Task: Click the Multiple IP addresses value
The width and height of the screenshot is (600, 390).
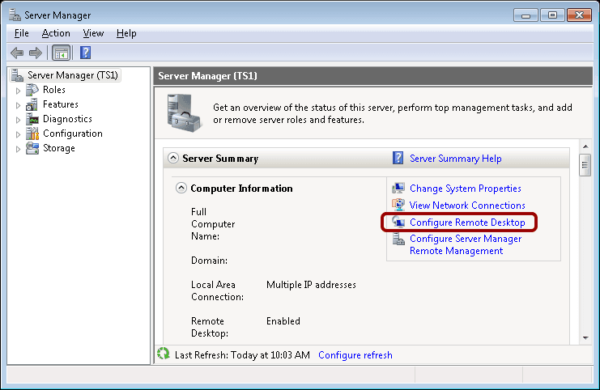Action: point(311,285)
